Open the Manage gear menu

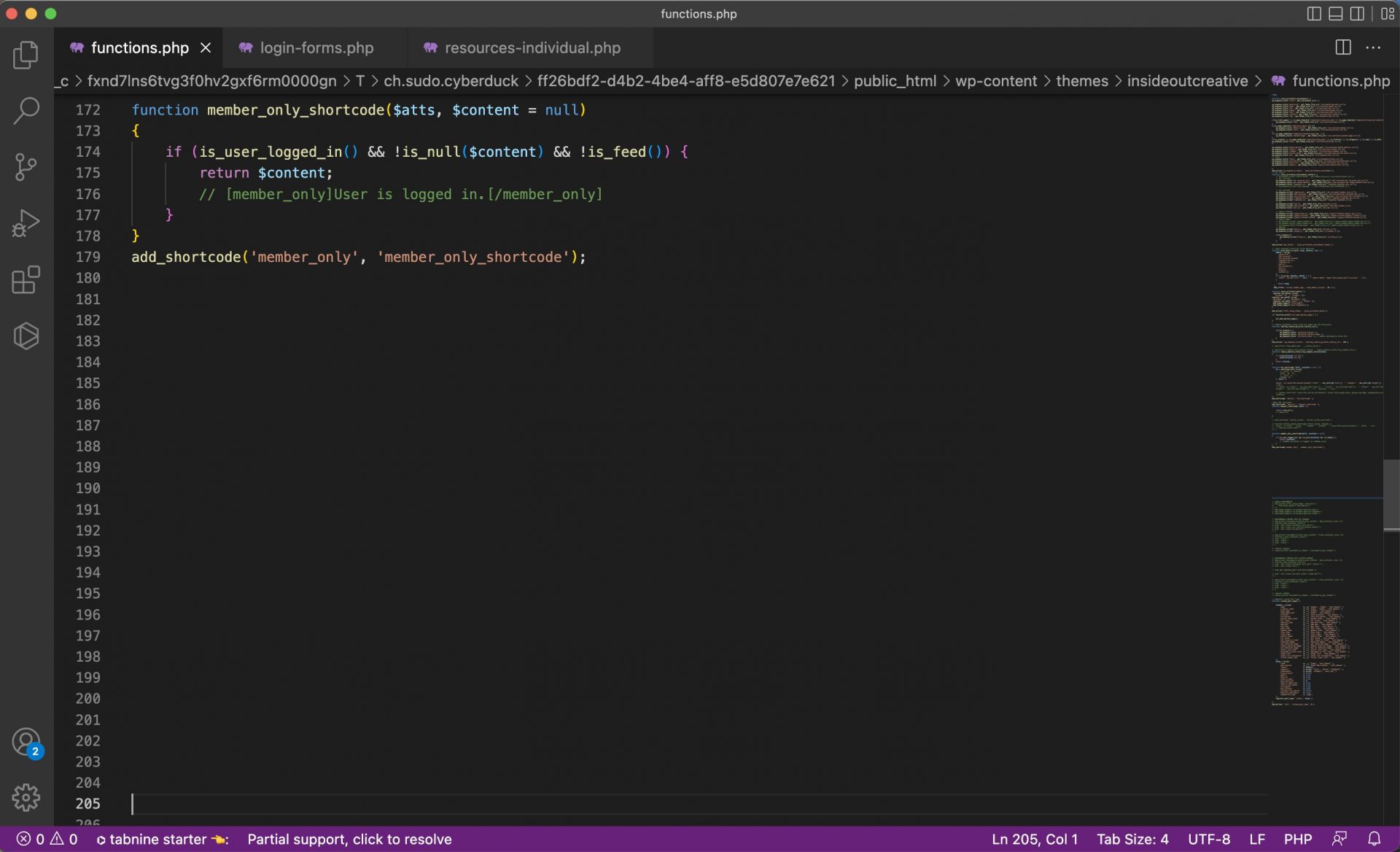[26, 797]
